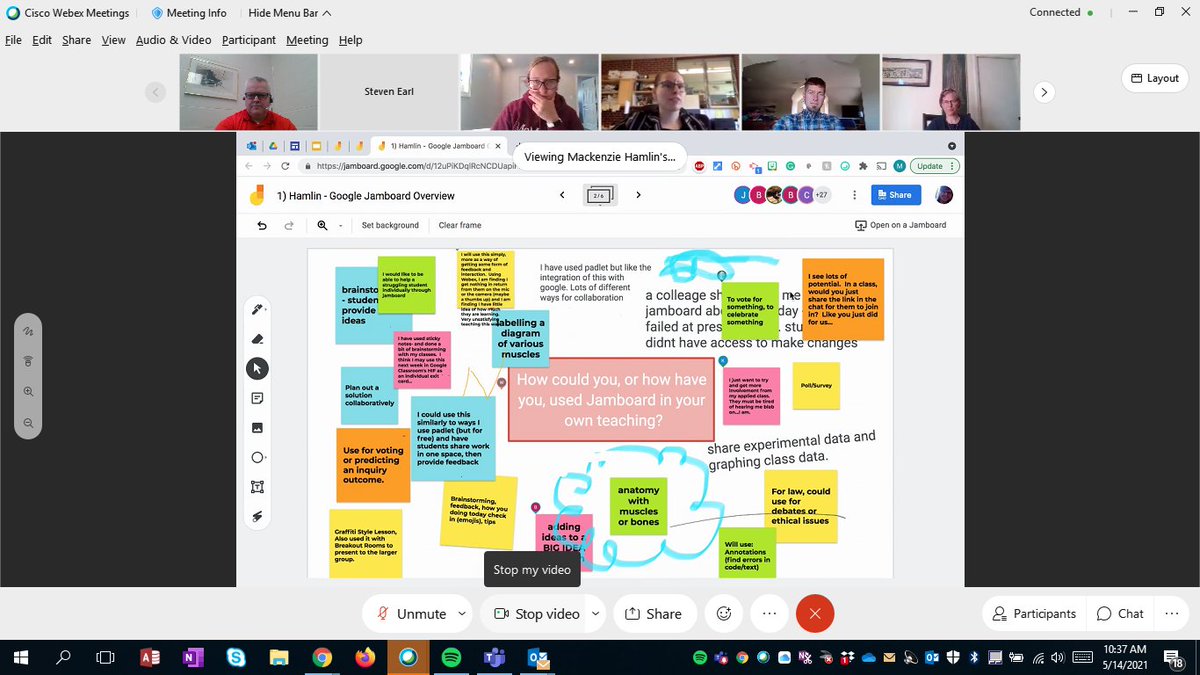Open the Audio & Video menu
This screenshot has height=675, width=1200.
(x=173, y=40)
